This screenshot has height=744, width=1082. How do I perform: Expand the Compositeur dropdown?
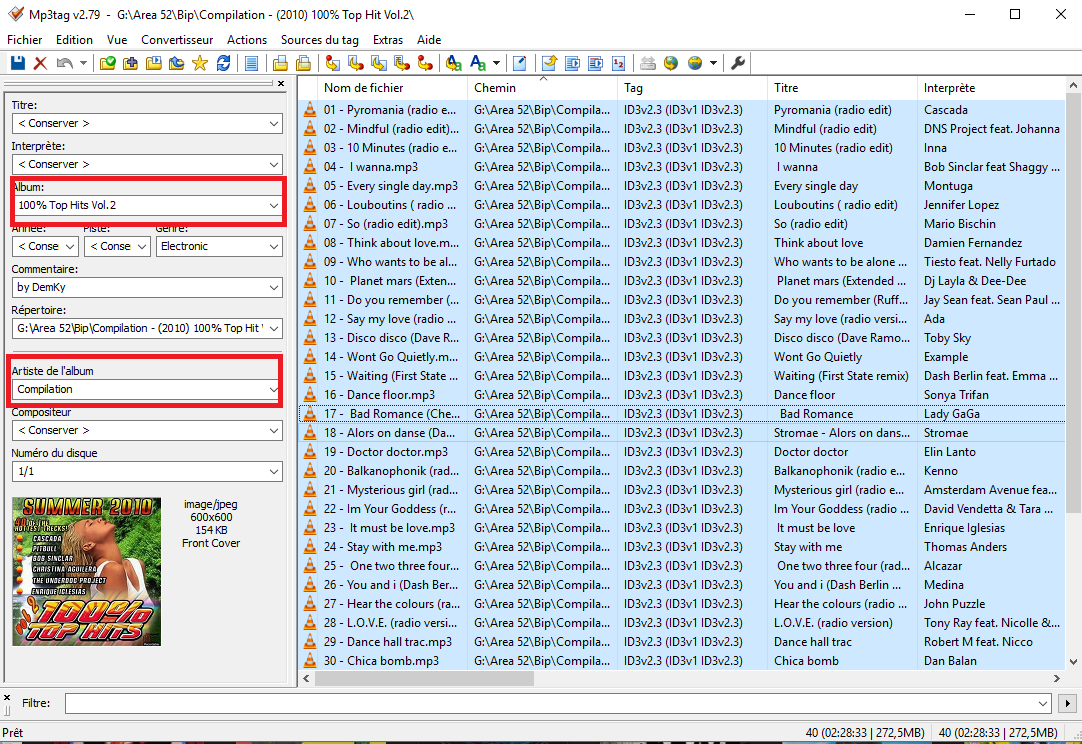[x=274, y=430]
